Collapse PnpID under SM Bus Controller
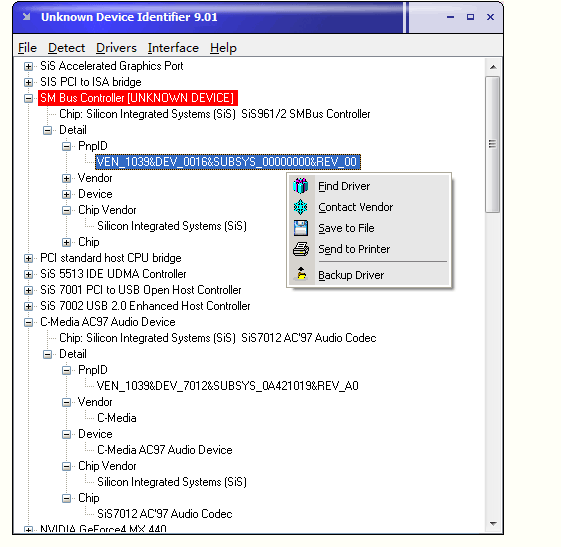This screenshot has width=561, height=547. tap(66, 146)
